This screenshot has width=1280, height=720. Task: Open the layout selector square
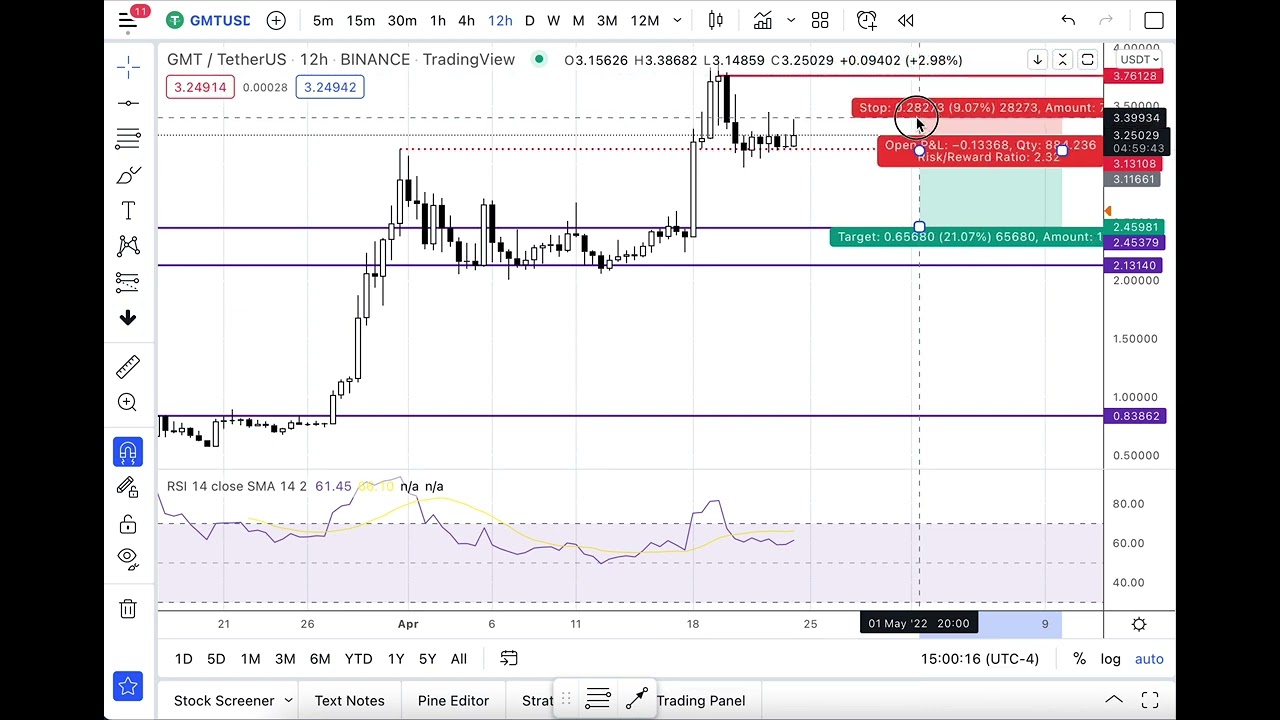(1154, 20)
